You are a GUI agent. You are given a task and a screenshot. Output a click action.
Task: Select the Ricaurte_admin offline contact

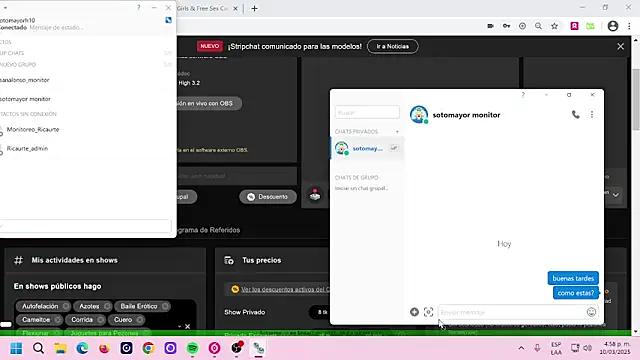pyautogui.click(x=27, y=149)
